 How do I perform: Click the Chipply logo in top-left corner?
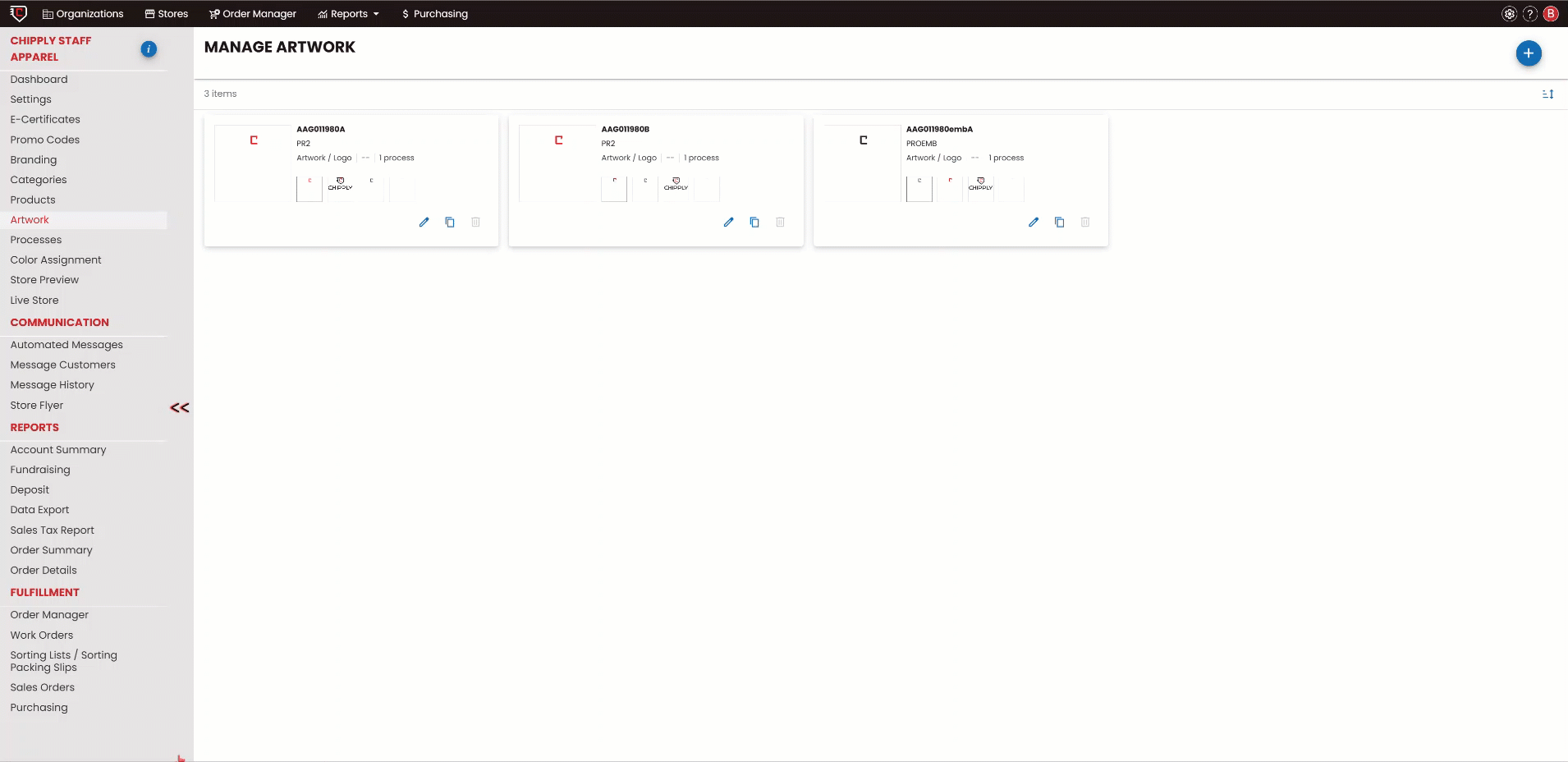pos(18,13)
